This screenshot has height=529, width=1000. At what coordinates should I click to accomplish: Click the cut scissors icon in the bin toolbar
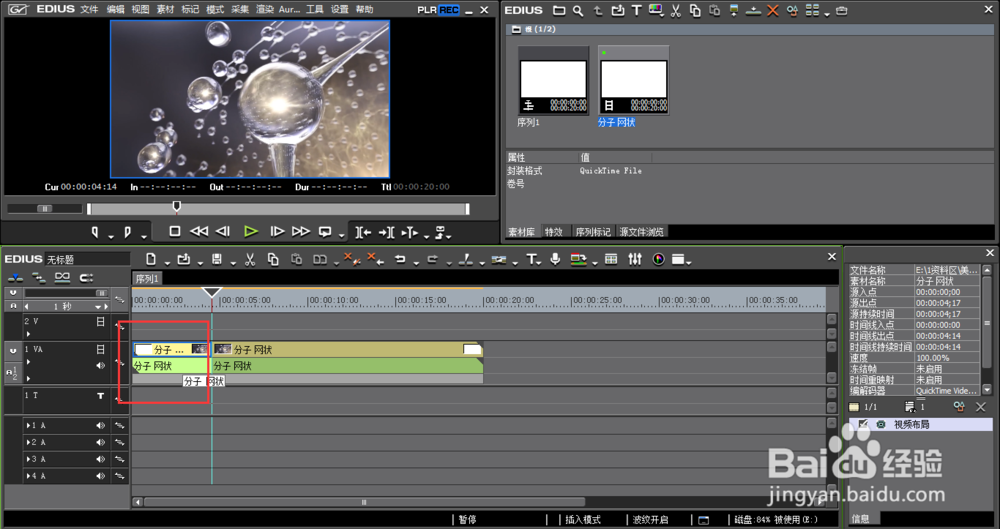(x=676, y=10)
